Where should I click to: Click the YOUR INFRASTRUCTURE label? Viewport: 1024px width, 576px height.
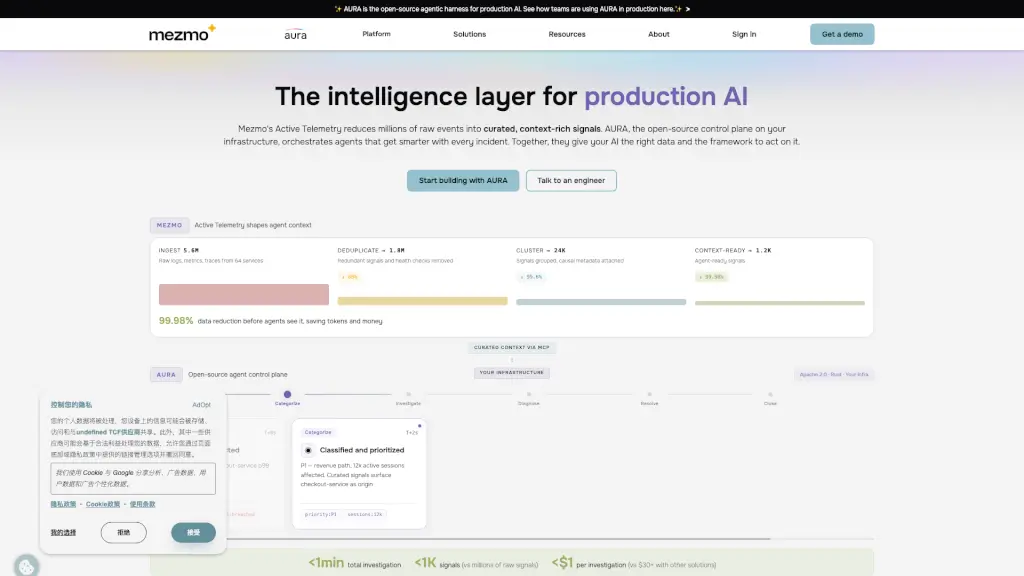[511, 373]
